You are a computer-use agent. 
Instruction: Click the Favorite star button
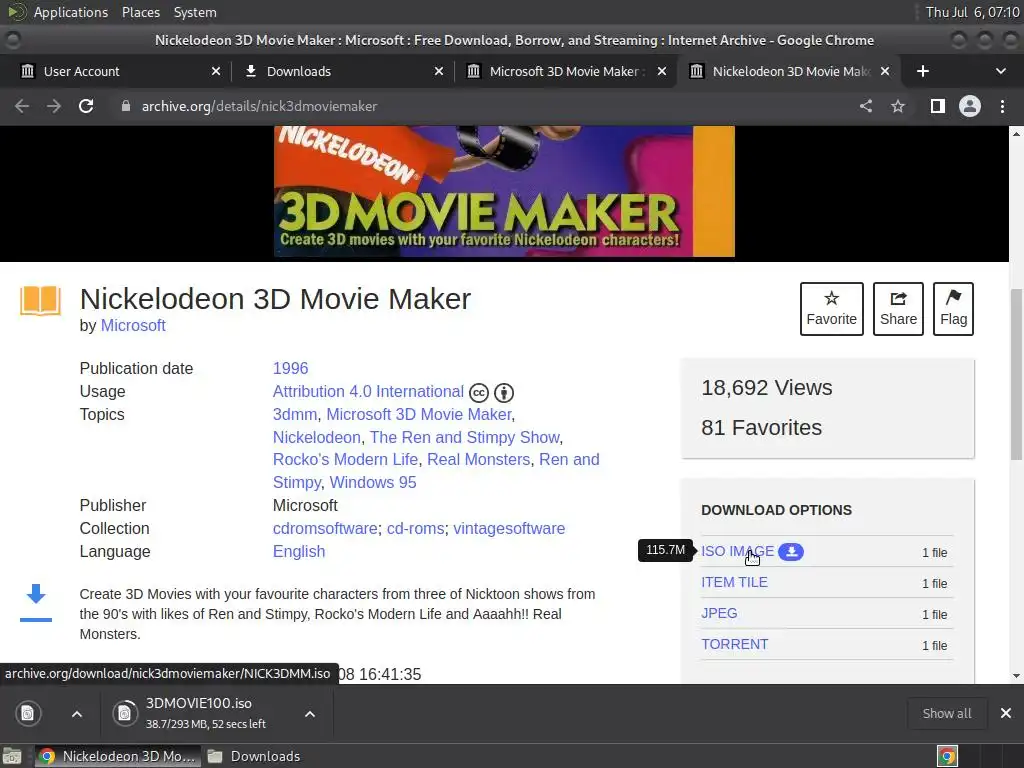pos(831,309)
